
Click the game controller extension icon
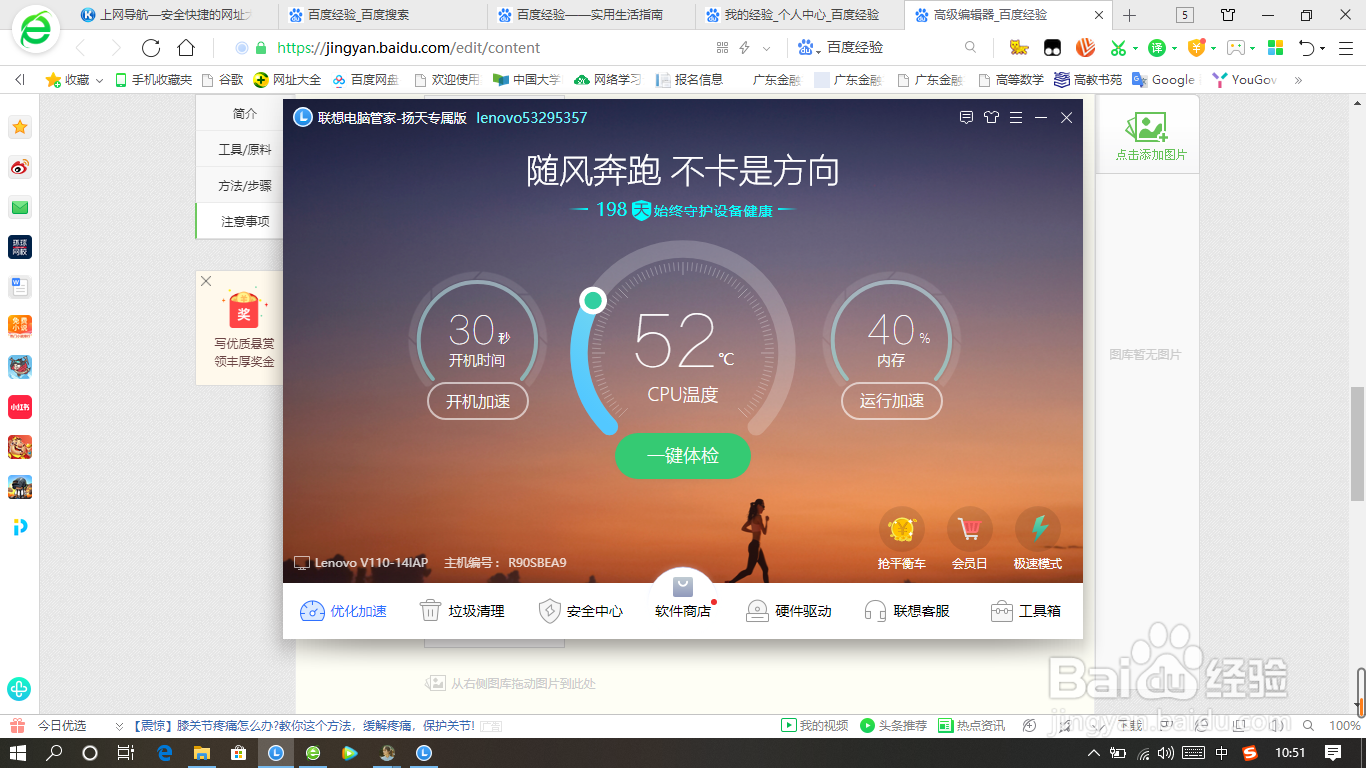click(1237, 48)
